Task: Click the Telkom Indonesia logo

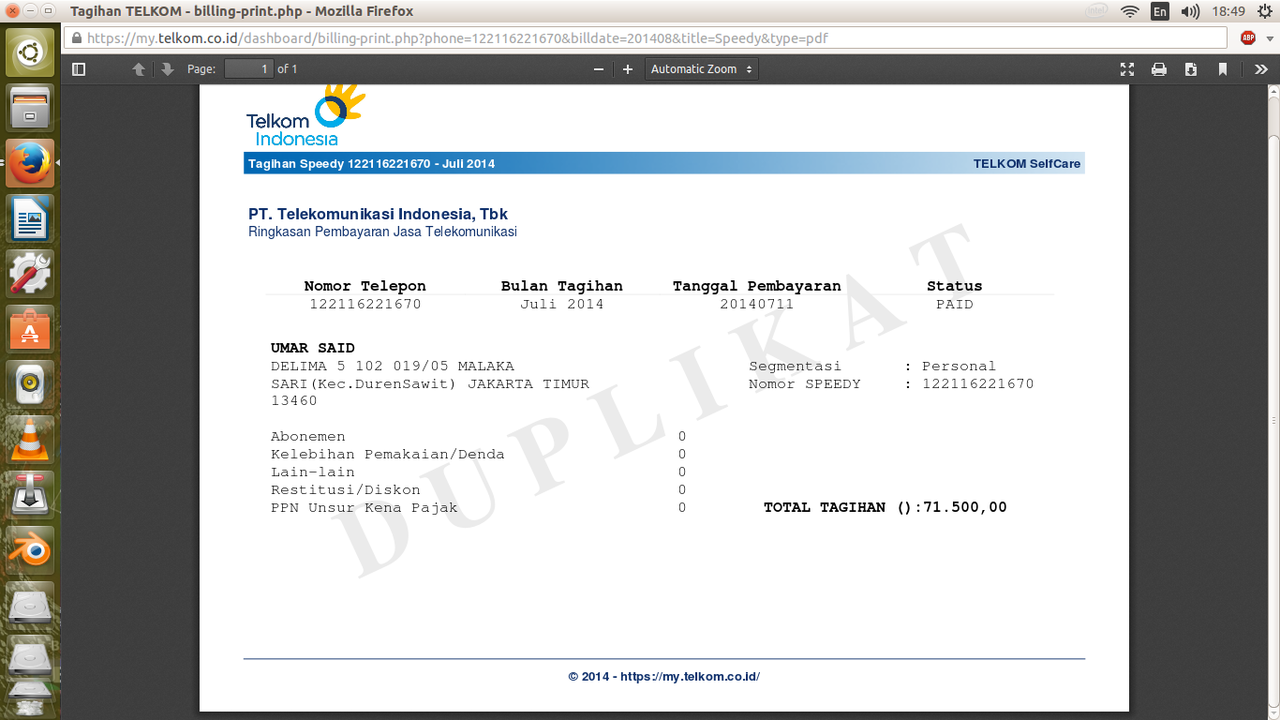Action: click(x=305, y=116)
